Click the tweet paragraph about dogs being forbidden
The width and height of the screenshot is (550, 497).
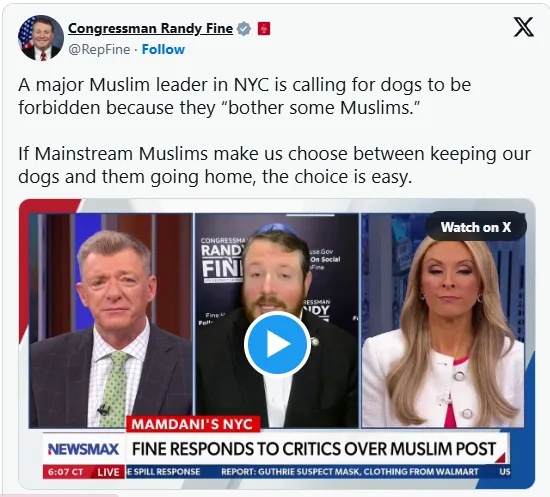[244, 96]
